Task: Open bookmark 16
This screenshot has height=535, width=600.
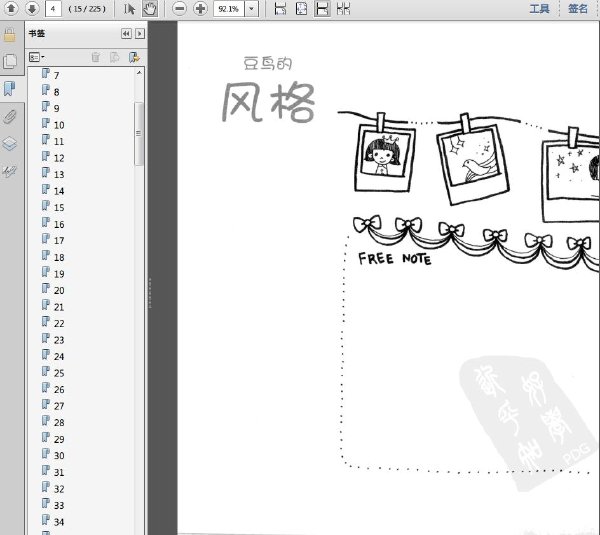Action: pos(59,224)
